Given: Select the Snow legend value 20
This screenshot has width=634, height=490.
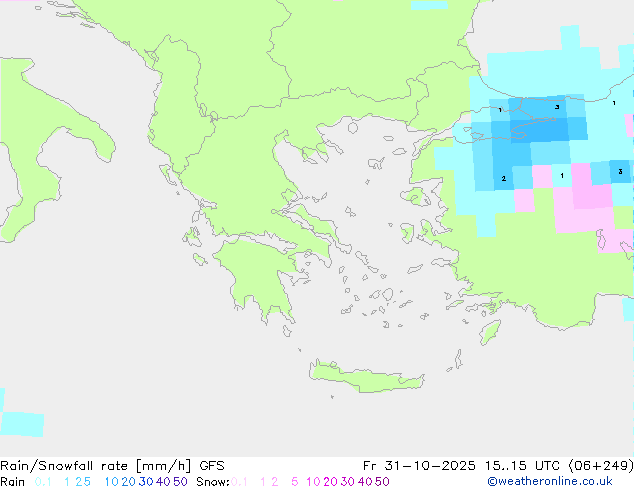Looking at the screenshot, I should pos(330,482).
